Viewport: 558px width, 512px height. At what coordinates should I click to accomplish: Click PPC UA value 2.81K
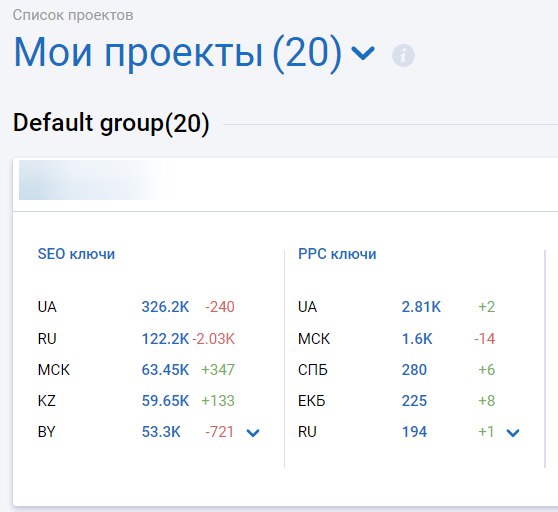421,307
